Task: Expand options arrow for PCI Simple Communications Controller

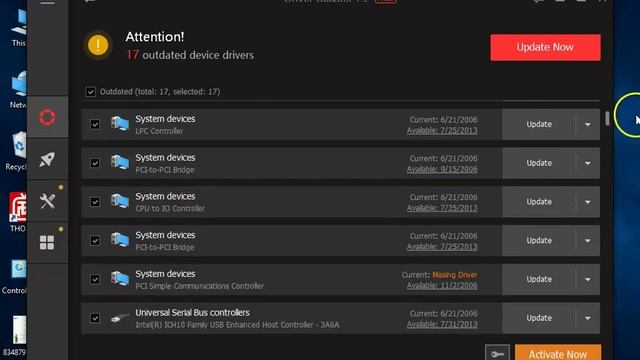Action: coord(588,279)
